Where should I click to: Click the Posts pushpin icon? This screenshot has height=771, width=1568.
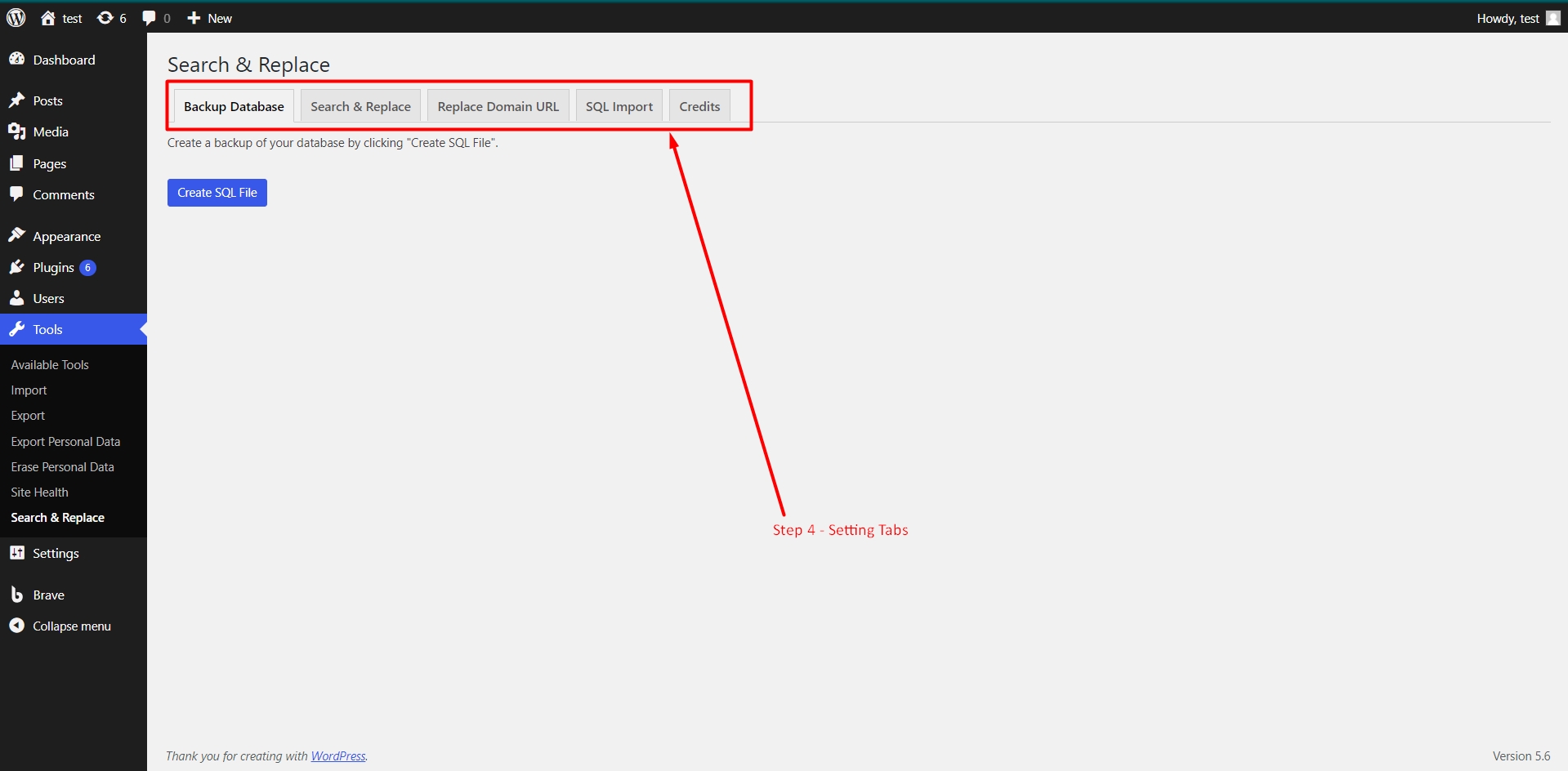tap(16, 100)
